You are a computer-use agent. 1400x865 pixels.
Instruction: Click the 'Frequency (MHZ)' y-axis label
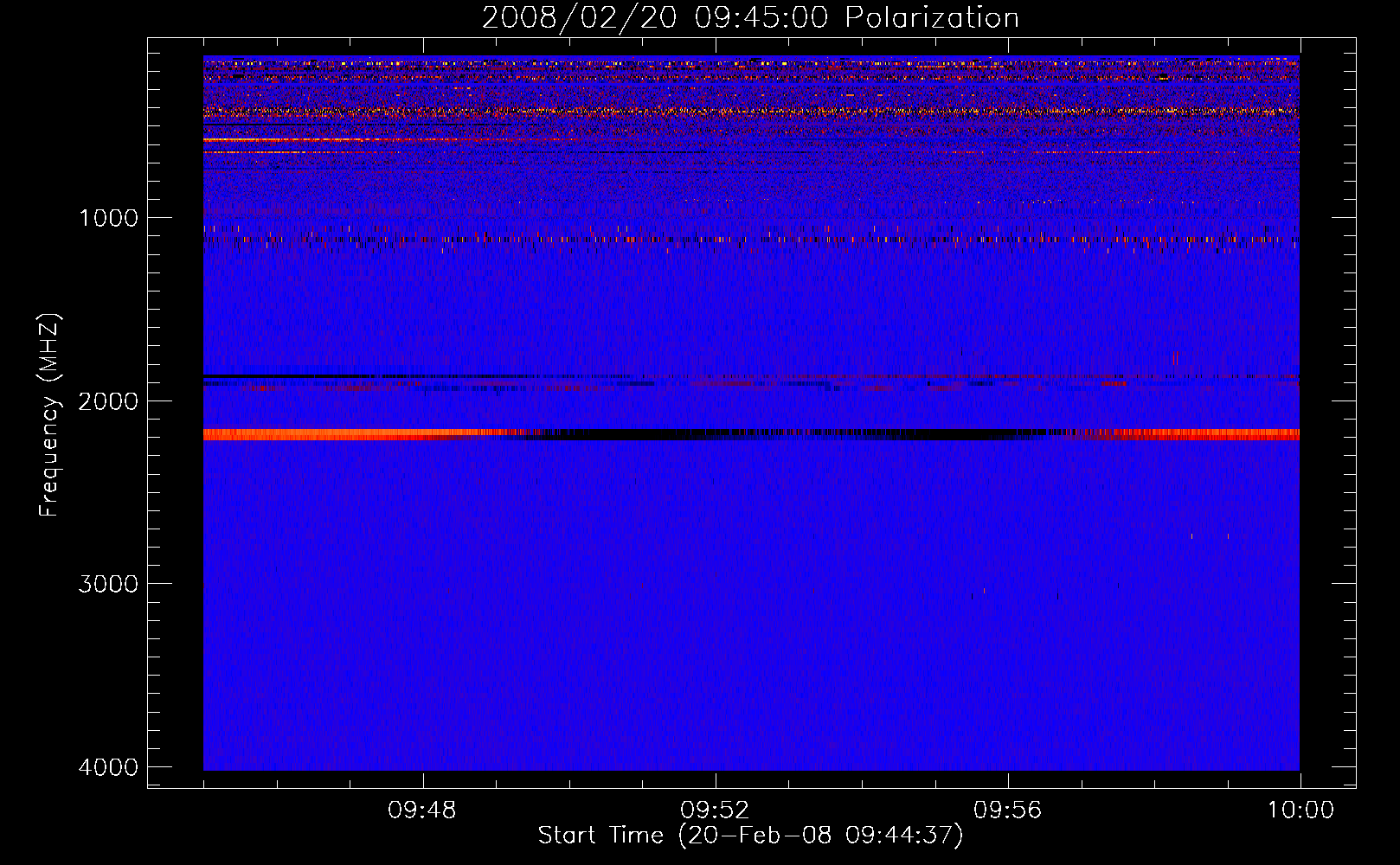point(49,415)
